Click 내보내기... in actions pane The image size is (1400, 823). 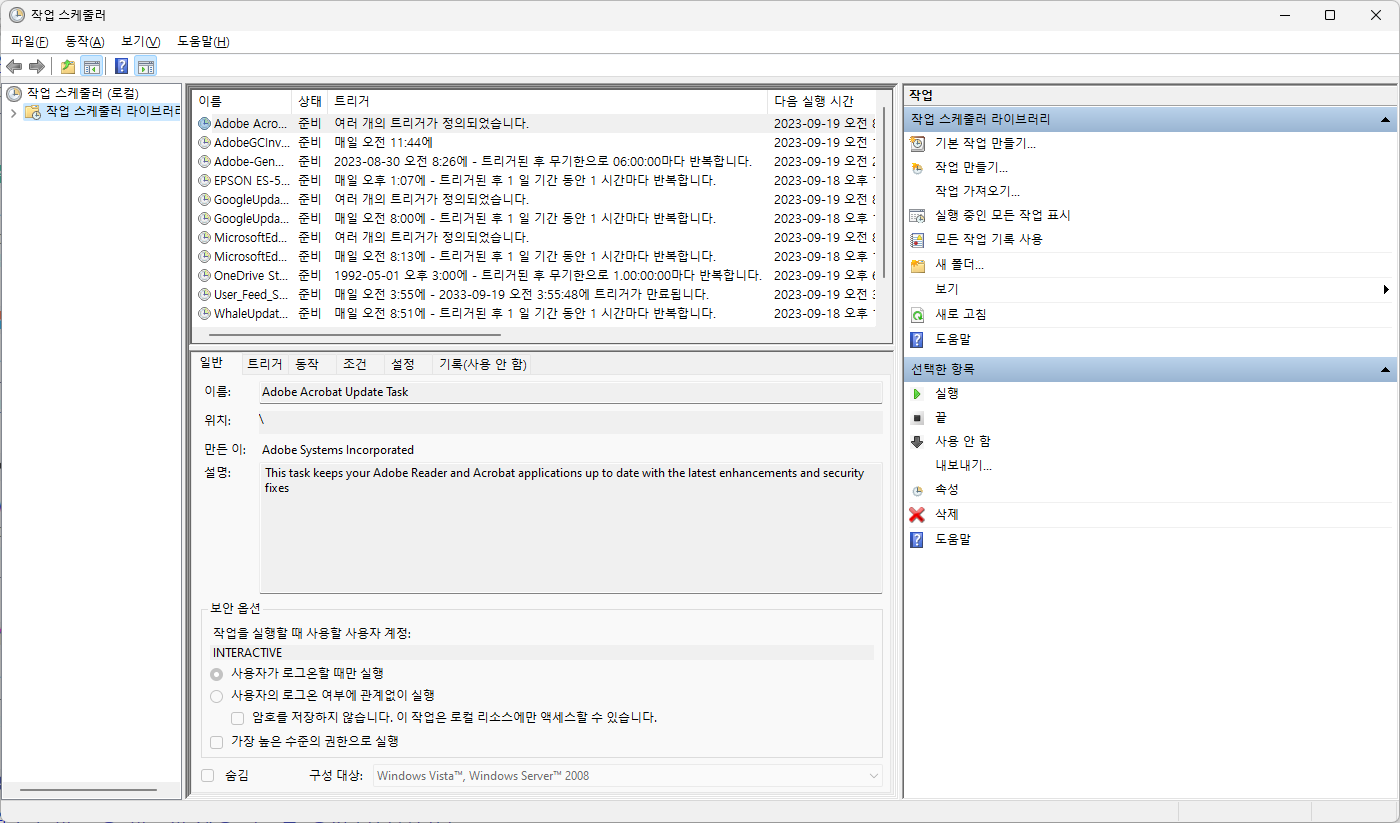coord(962,465)
